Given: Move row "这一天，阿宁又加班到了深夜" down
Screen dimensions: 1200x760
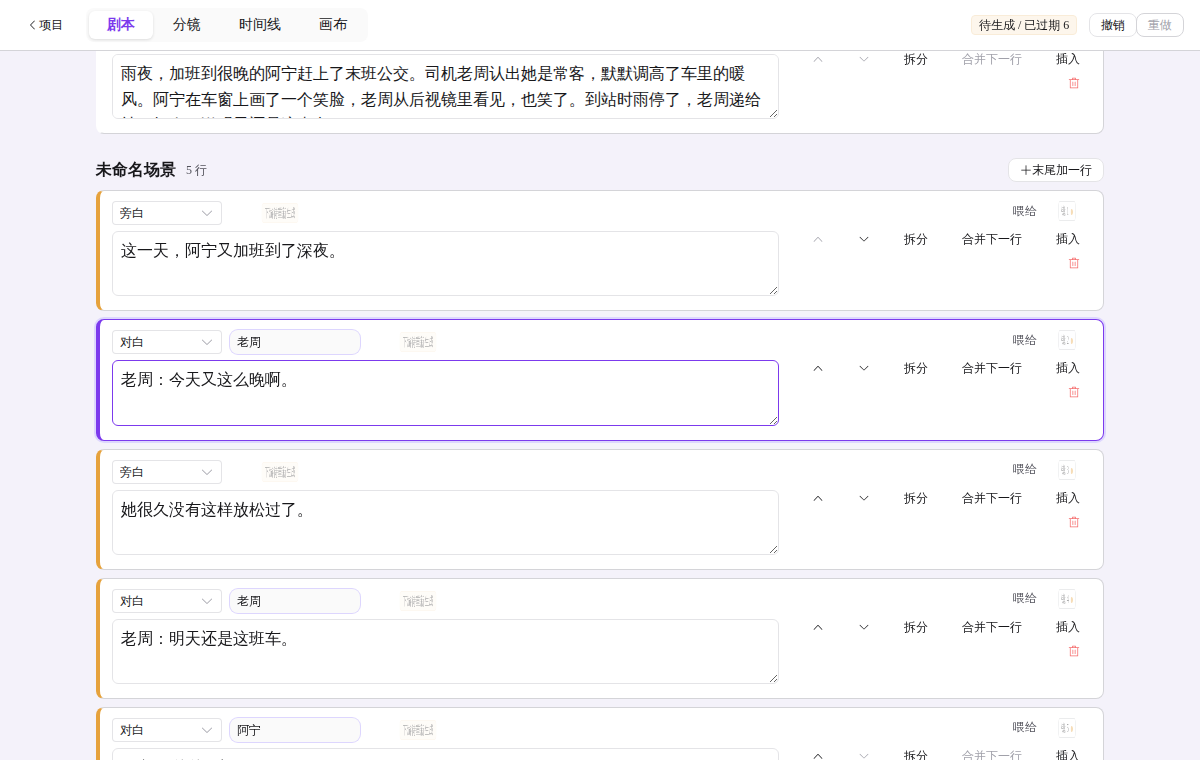Looking at the screenshot, I should [x=864, y=239].
